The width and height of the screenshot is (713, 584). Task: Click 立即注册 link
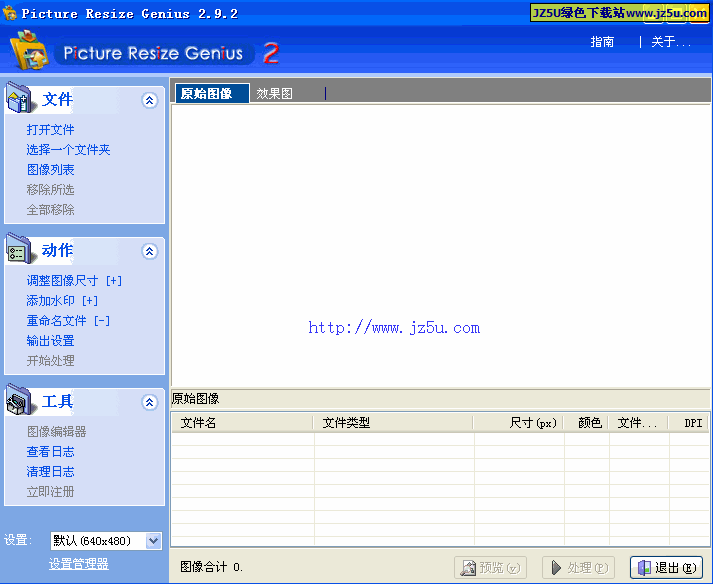(50, 492)
